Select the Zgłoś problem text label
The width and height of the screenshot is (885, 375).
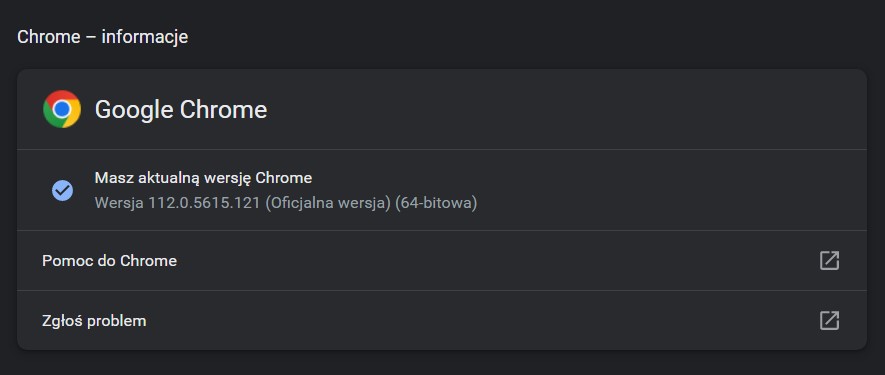coord(94,321)
